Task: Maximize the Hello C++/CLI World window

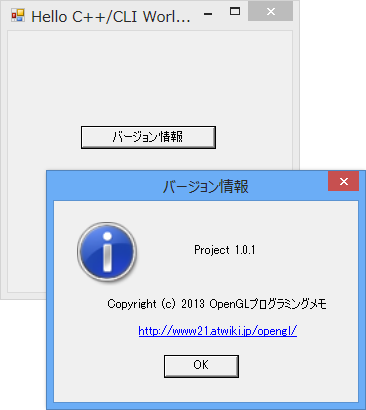Action: [x=235, y=12]
